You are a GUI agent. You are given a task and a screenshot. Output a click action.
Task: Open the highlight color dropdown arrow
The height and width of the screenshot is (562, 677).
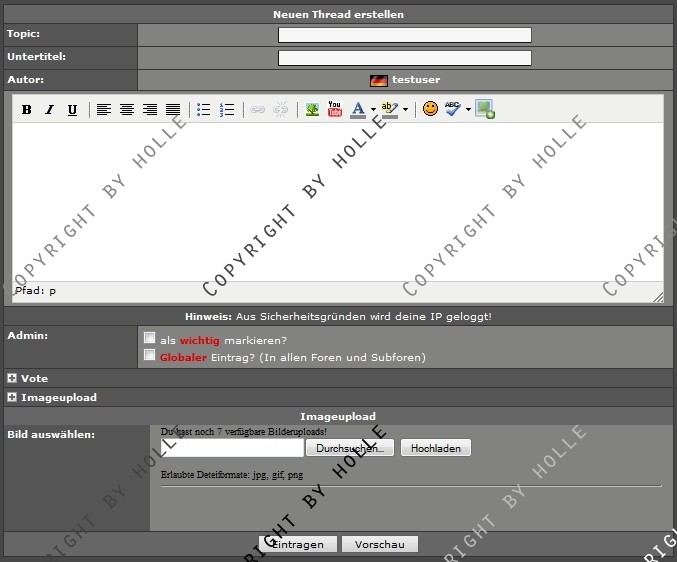pyautogui.click(x=405, y=110)
